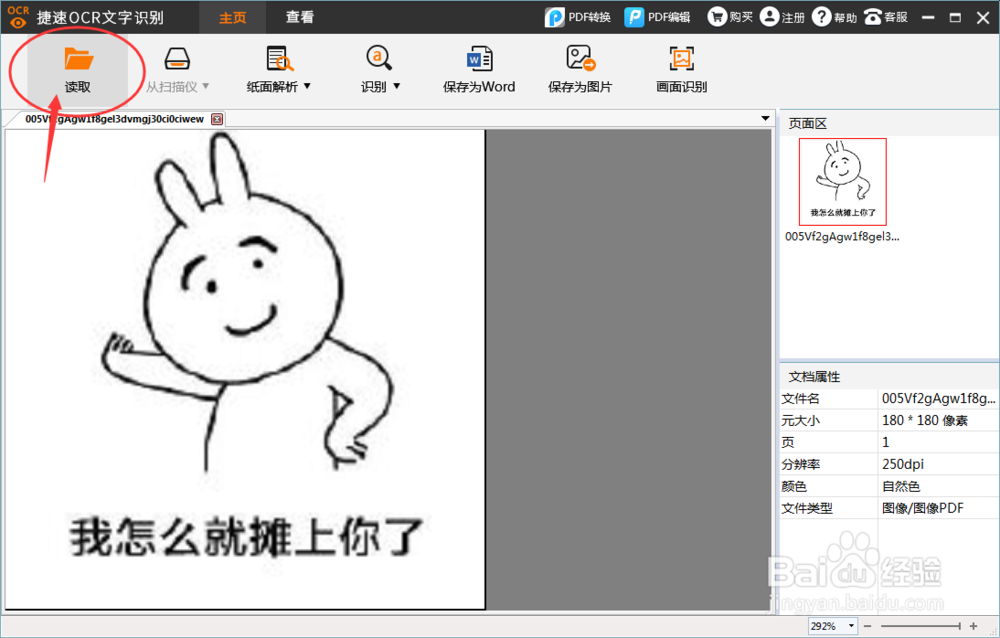Viewport: 1000px width, 638px height.
Task: Click the 文件名 property value
Action: [938, 399]
